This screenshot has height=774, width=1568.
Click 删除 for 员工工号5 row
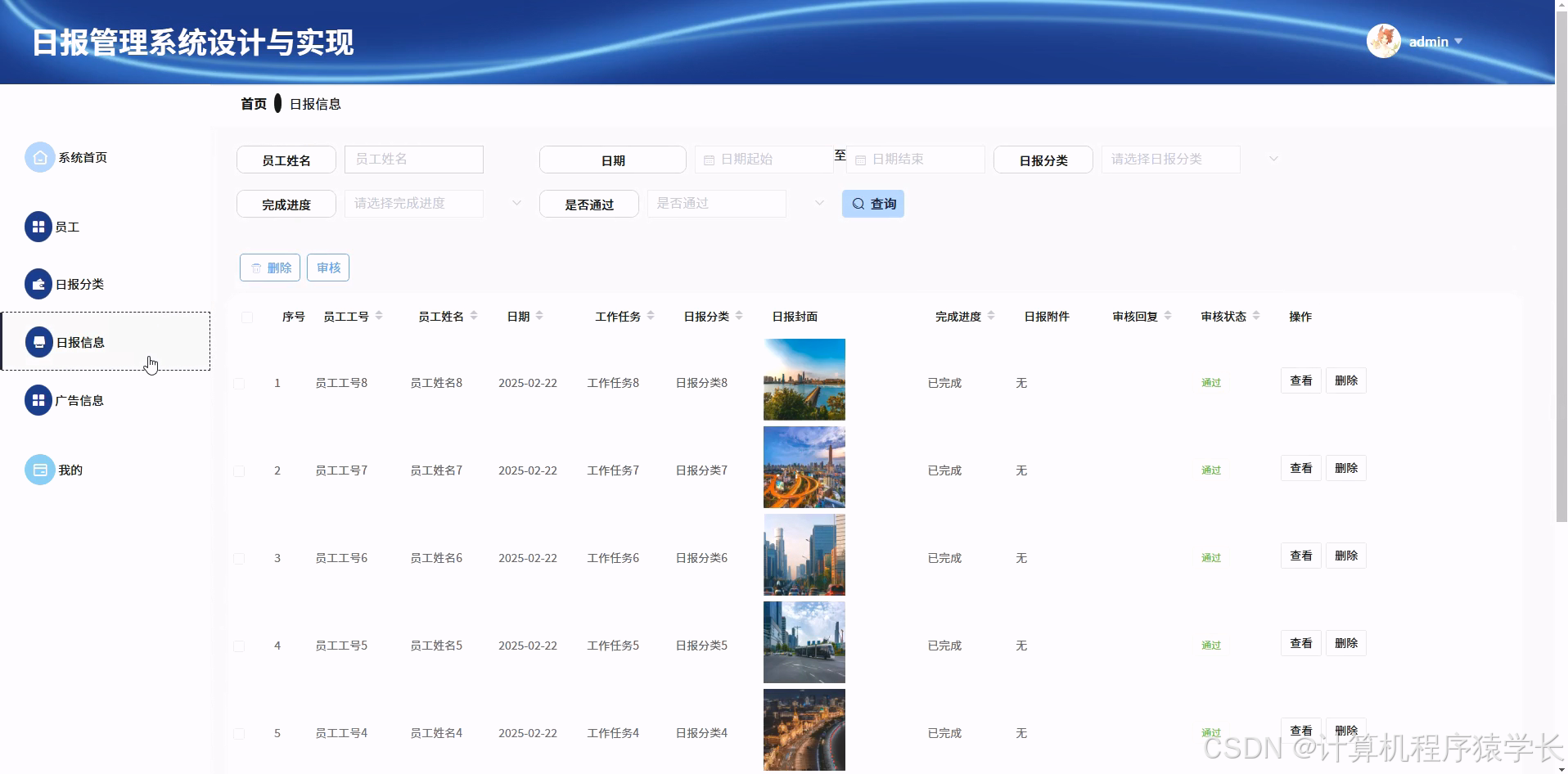point(1346,643)
